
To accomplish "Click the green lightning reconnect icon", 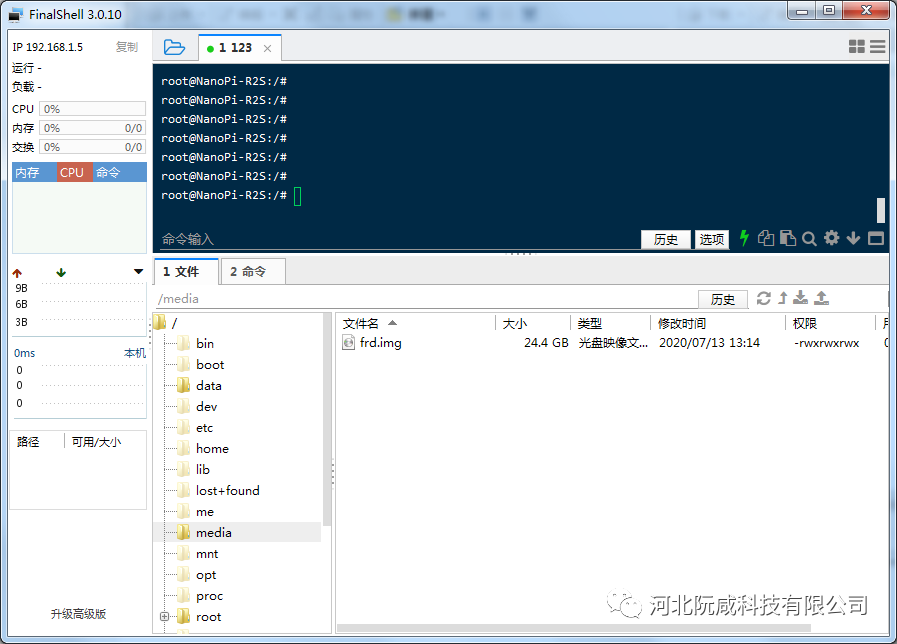I will point(744,238).
